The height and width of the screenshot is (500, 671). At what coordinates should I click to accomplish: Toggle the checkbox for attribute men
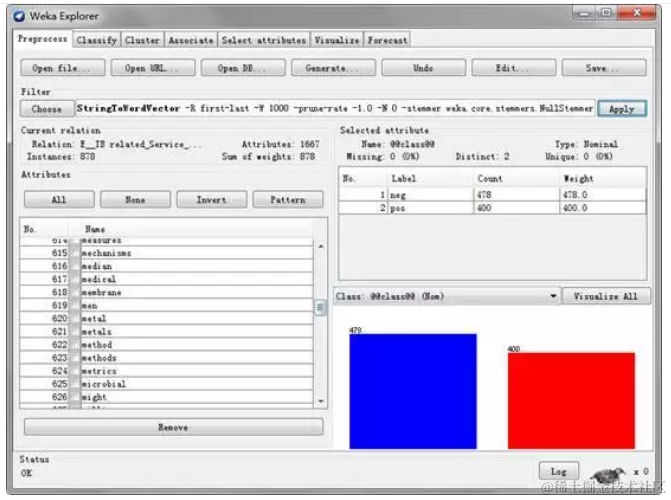pyautogui.click(x=75, y=306)
